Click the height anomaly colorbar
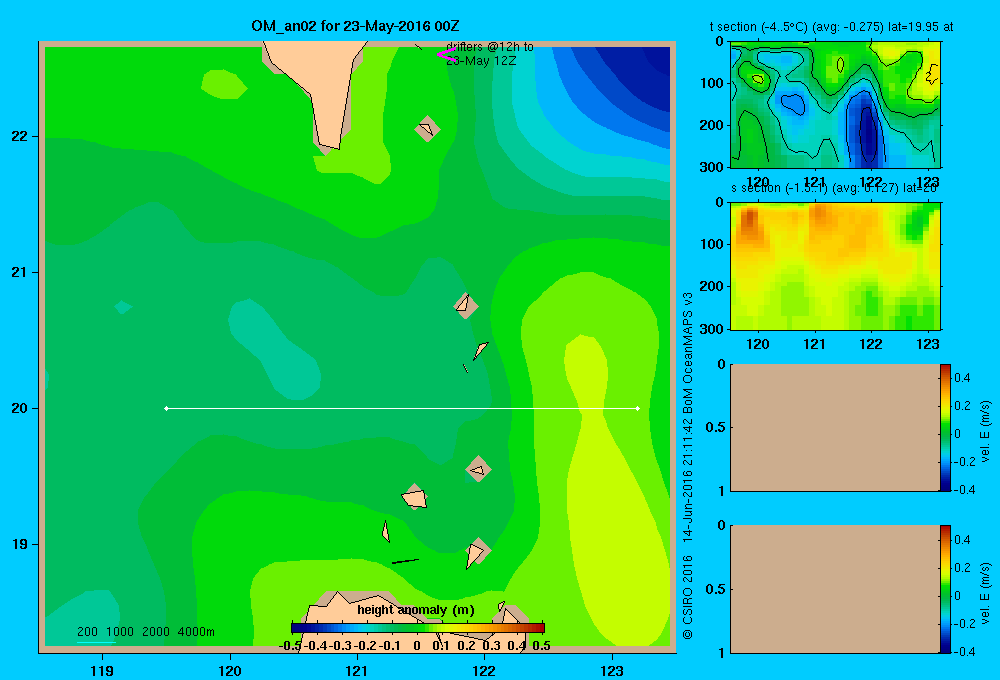This screenshot has width=1000, height=680. [x=418, y=628]
